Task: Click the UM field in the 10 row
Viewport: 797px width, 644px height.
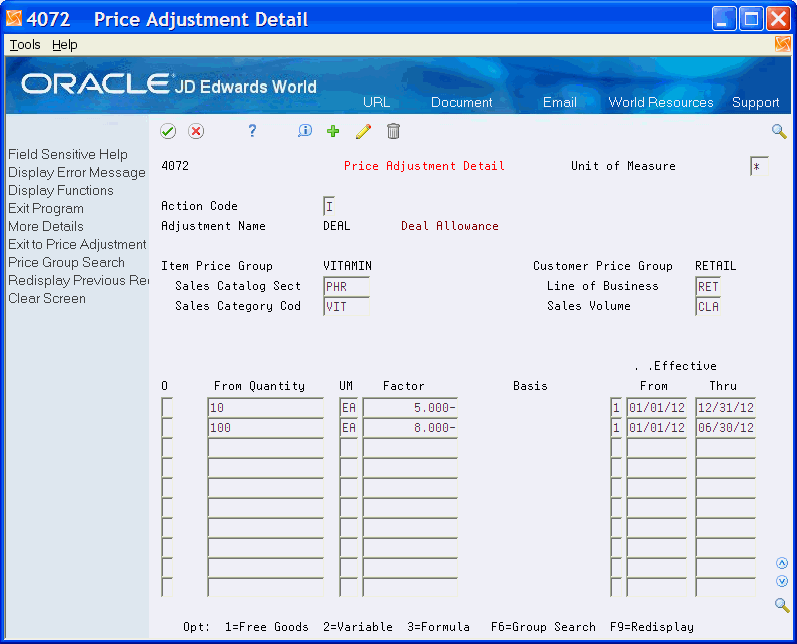Action: (349, 408)
